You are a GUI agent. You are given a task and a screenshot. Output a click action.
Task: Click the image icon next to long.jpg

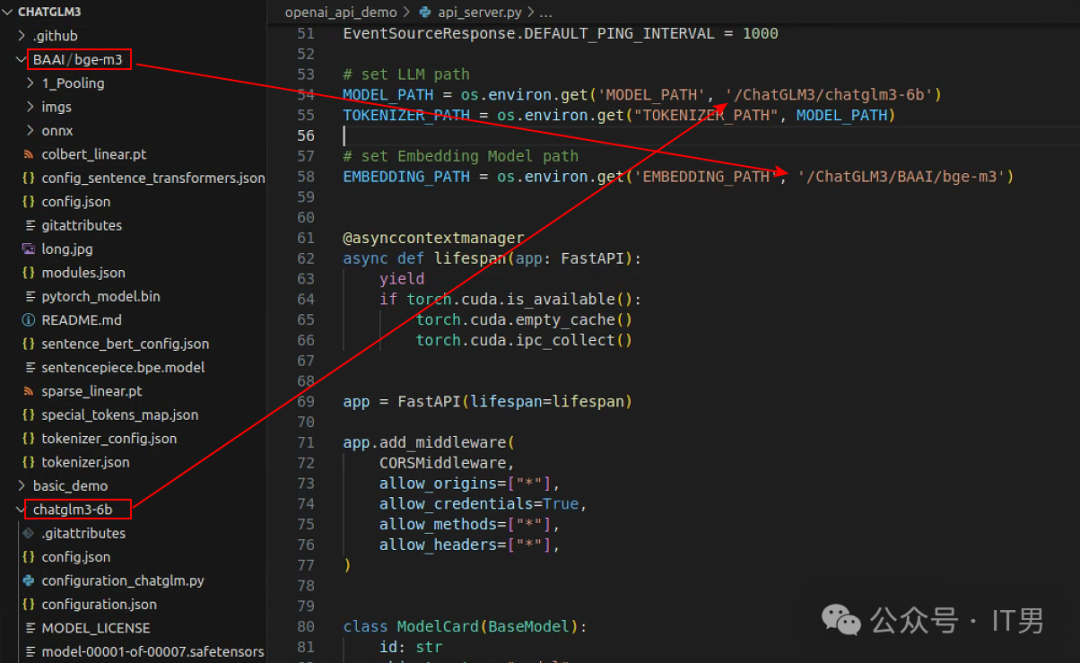point(29,249)
